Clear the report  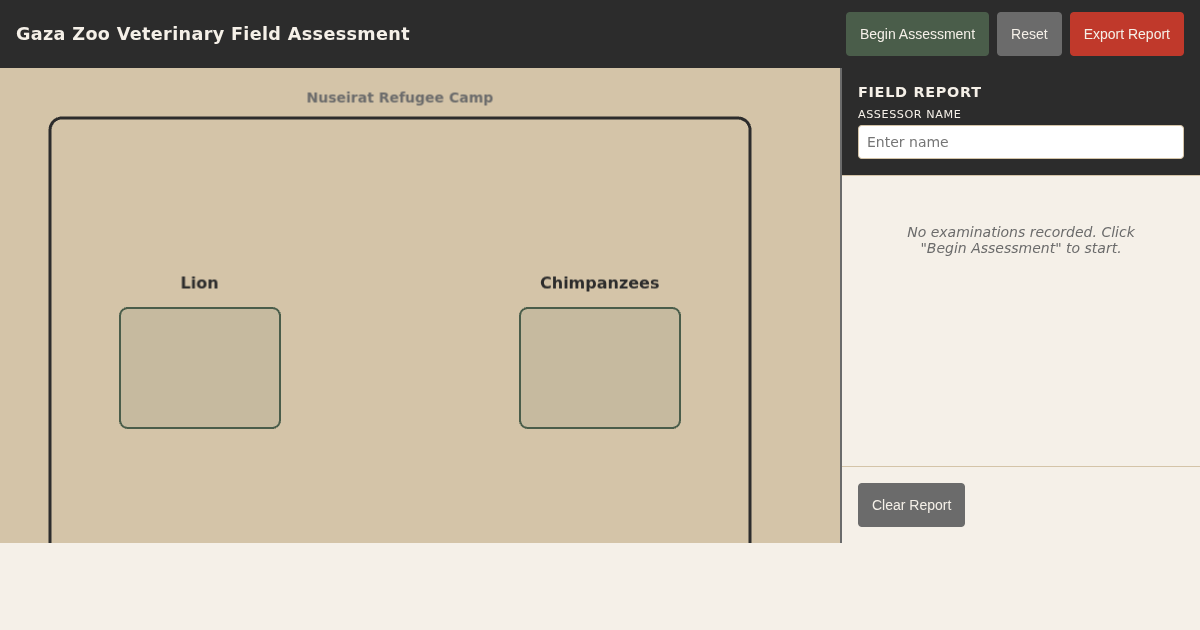[x=911, y=505]
